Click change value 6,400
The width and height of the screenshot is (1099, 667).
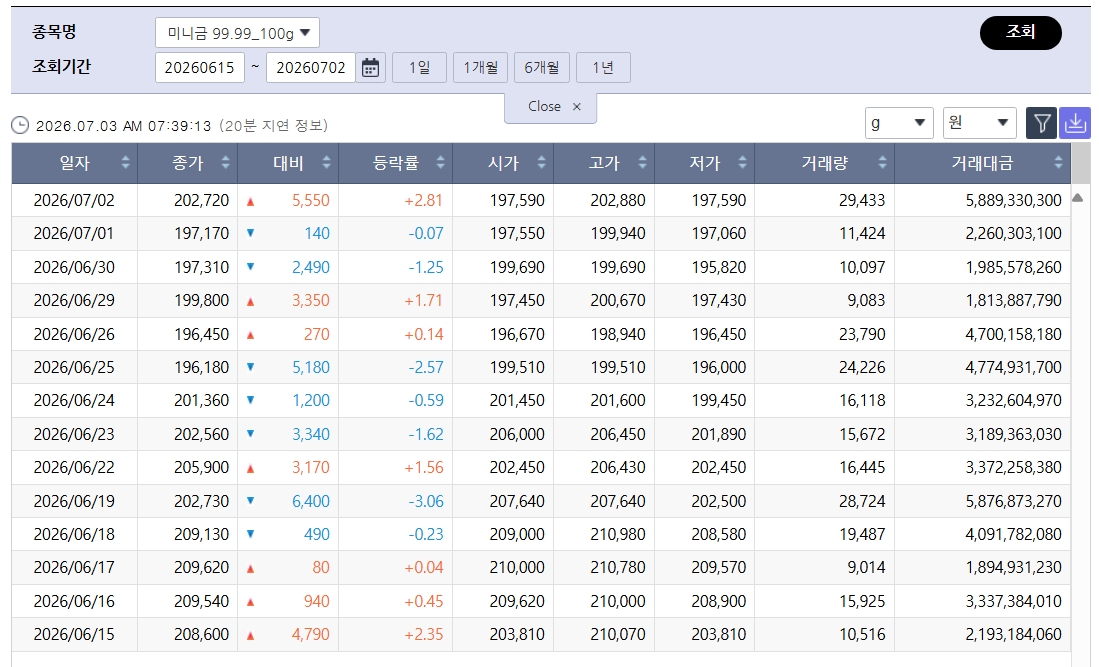coord(310,501)
